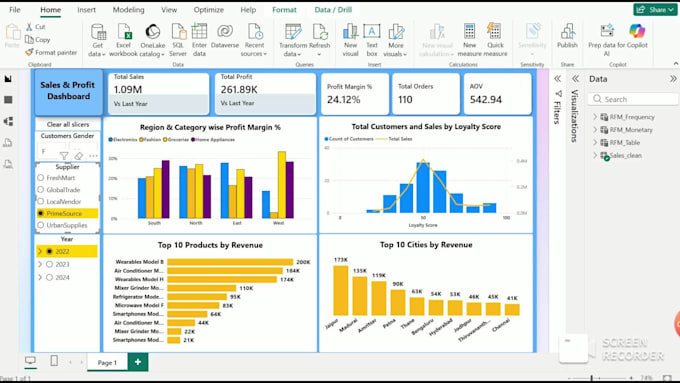Open OneLake catalog
Viewport: 680px width, 383px height.
(x=152, y=39)
